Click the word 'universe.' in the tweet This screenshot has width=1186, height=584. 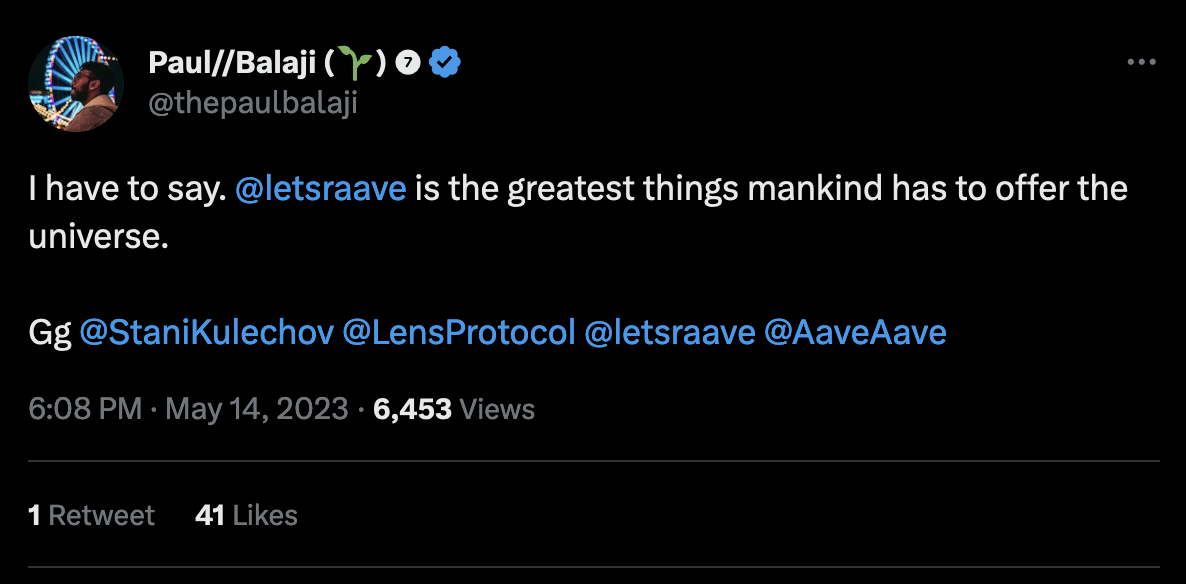pyautogui.click(x=98, y=237)
